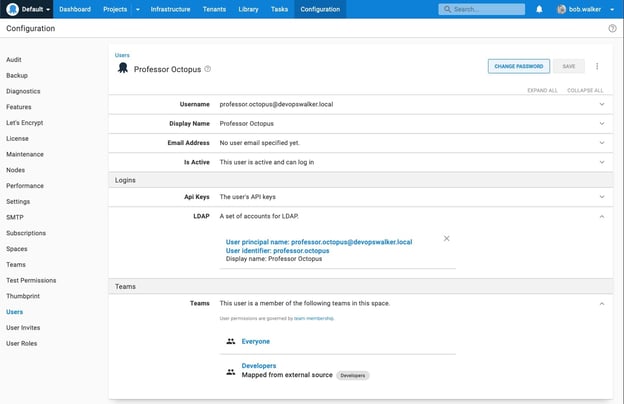Click the Change Password button
The image size is (624, 404).
[518, 66]
